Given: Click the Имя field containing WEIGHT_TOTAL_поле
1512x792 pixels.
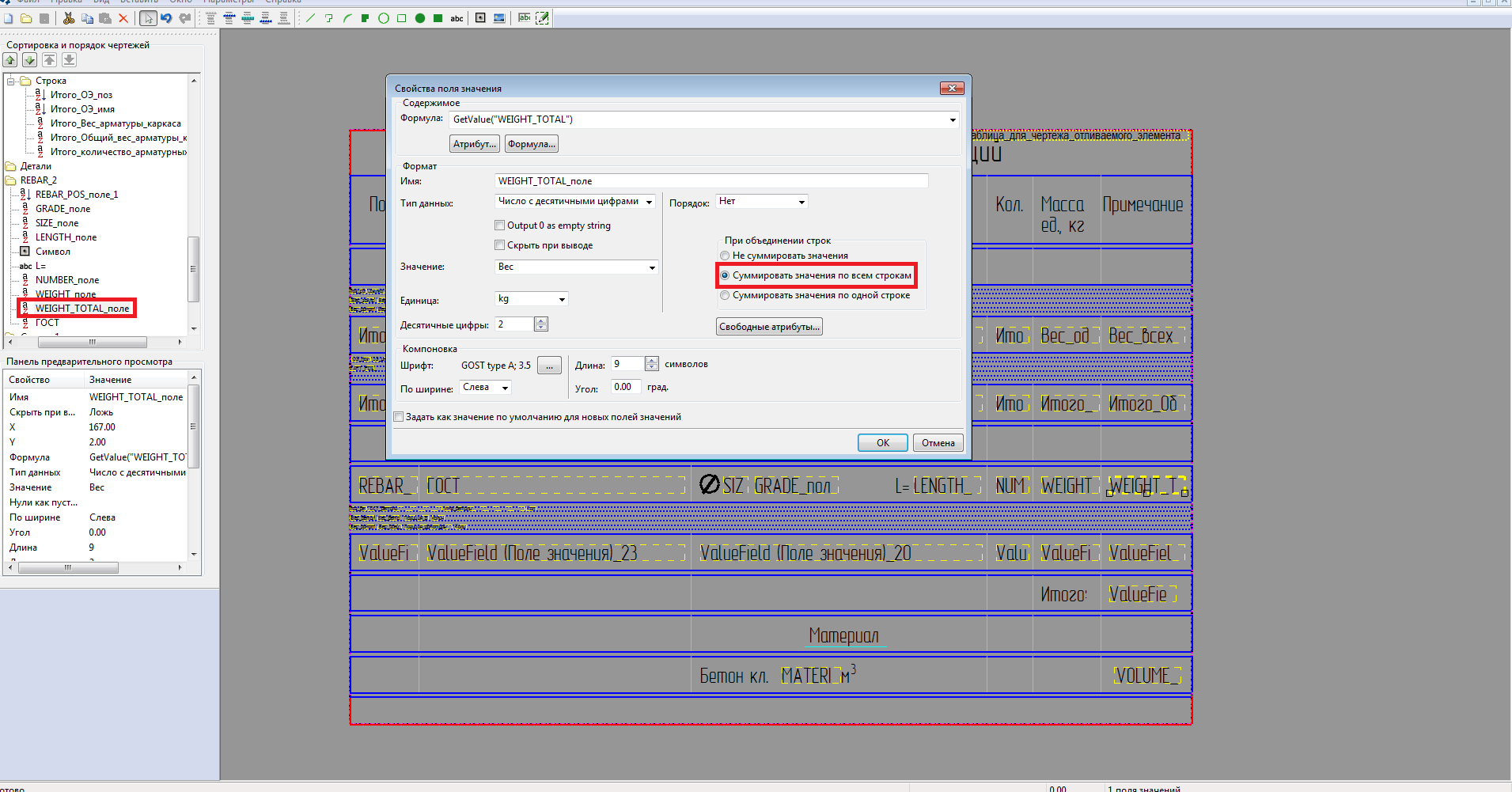Looking at the screenshot, I should pyautogui.click(x=711, y=181).
